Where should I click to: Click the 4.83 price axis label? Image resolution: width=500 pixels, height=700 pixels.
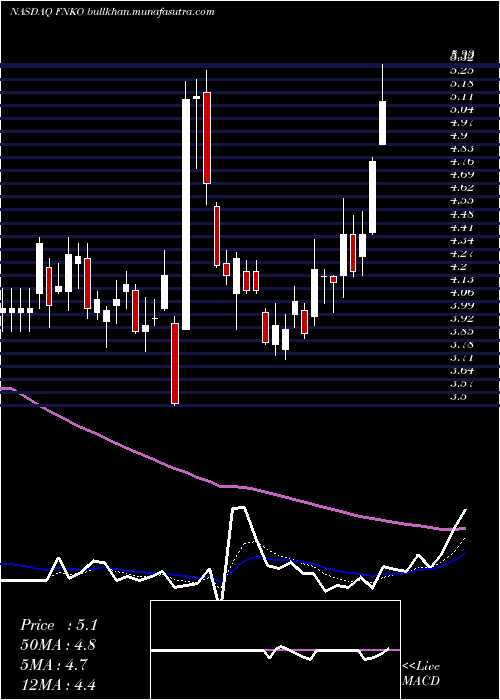point(462,149)
